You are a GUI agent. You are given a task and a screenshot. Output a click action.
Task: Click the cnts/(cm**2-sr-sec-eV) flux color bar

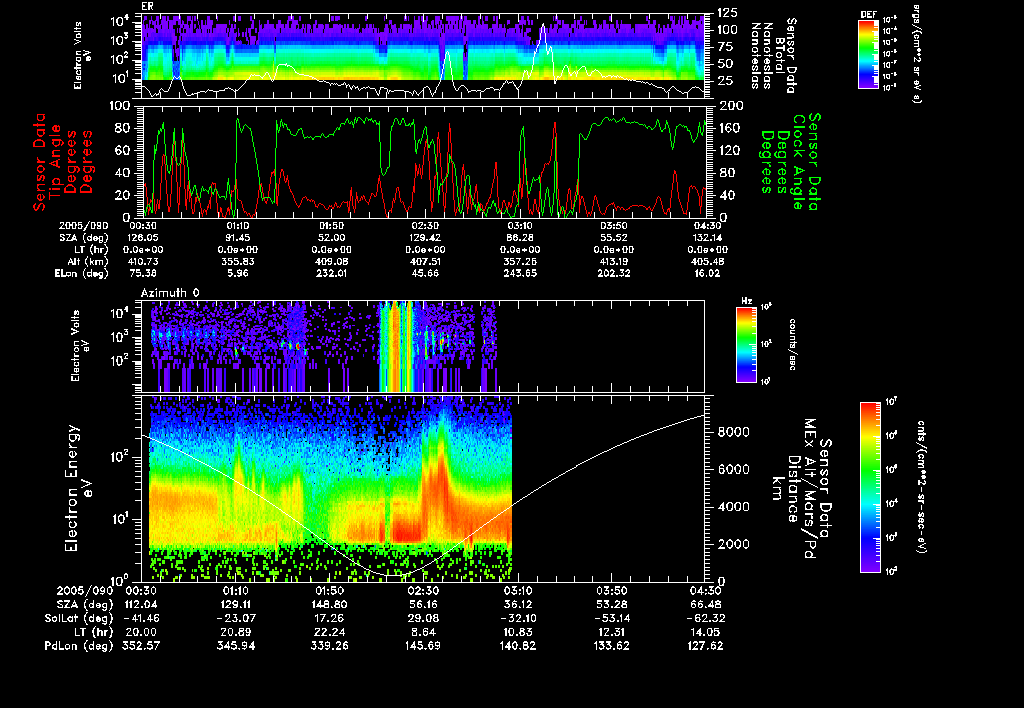870,487
